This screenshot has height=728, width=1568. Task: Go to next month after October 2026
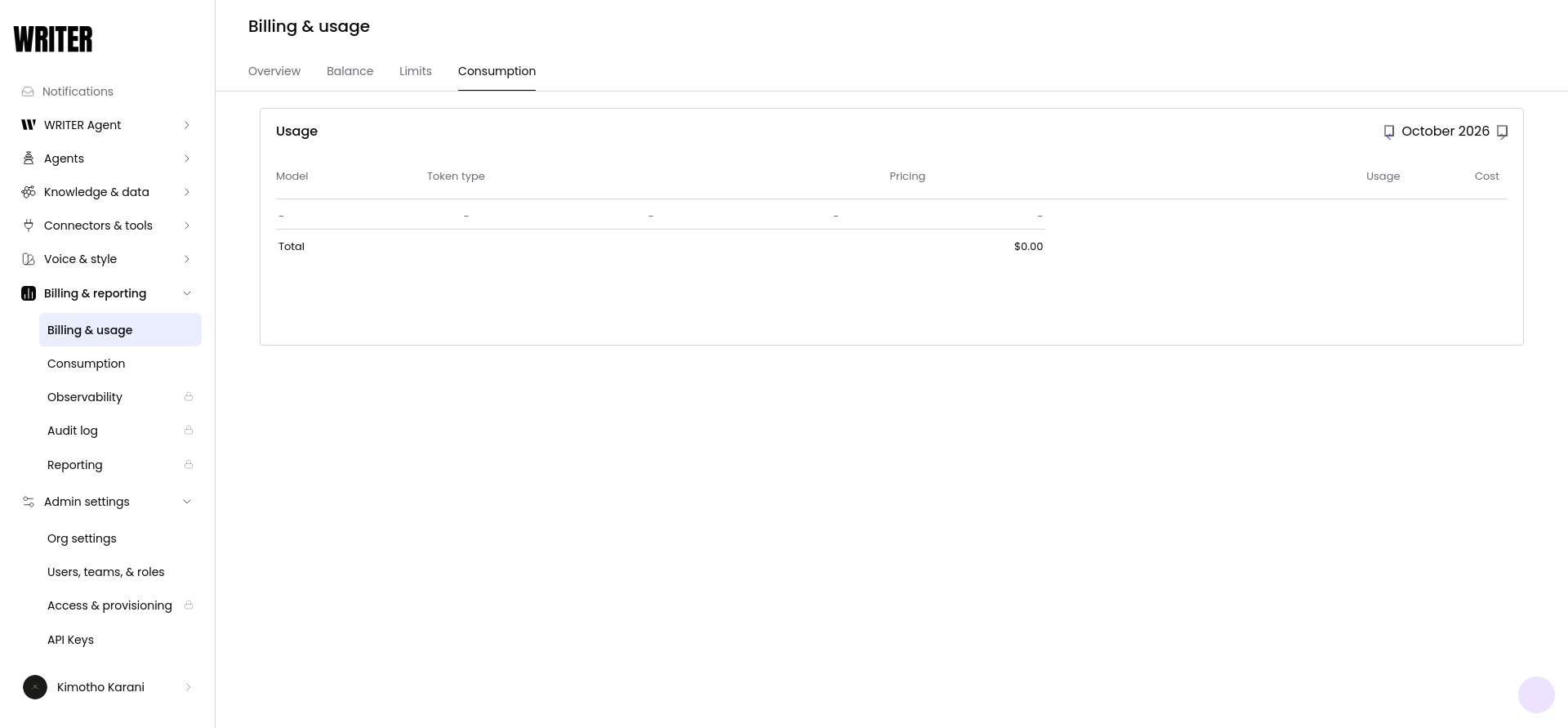click(1502, 132)
